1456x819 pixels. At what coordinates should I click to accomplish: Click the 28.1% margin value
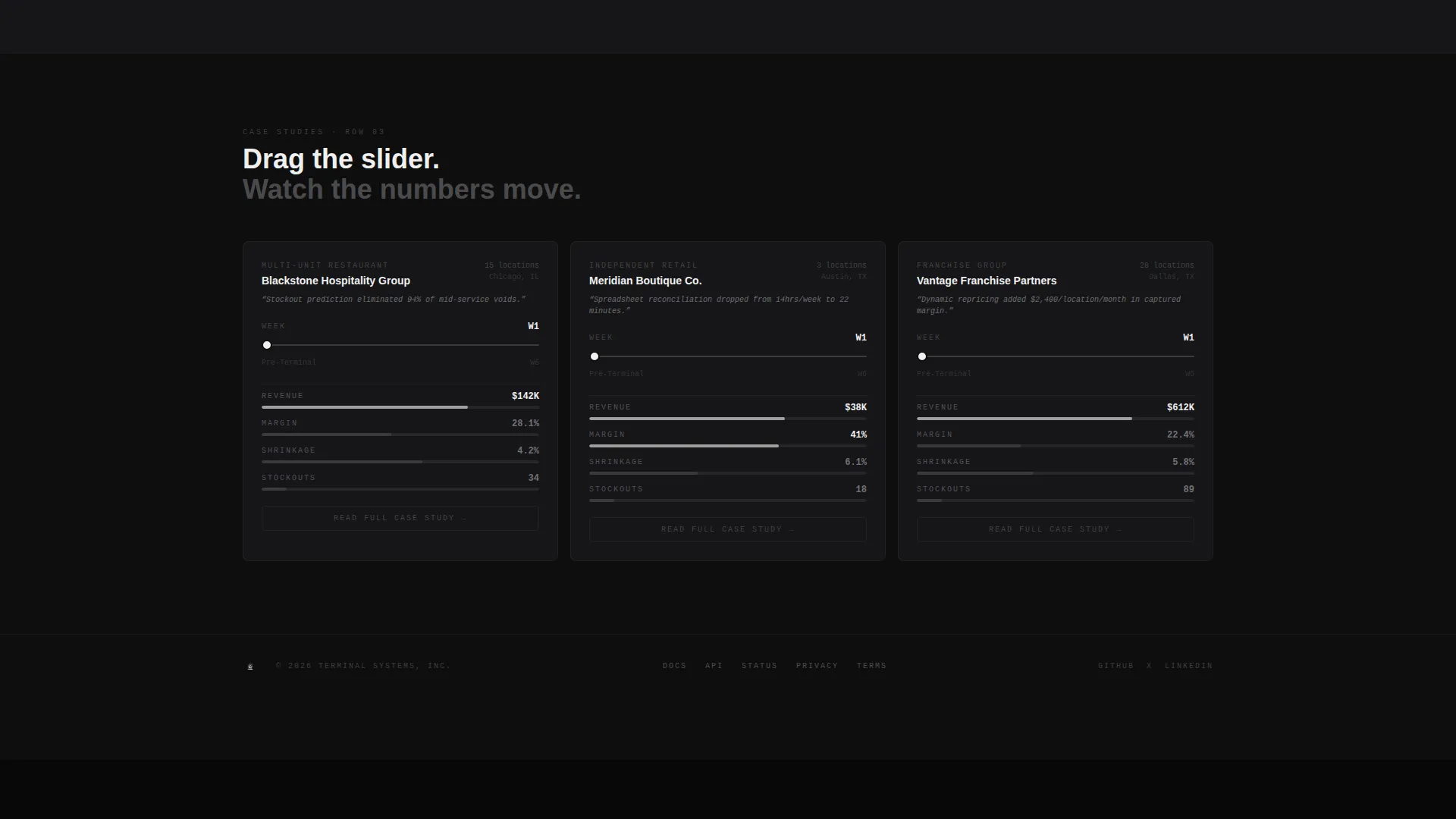526,423
